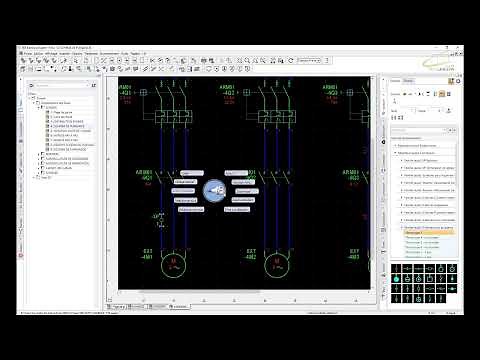Open the Affichage menu

pos(51,53)
